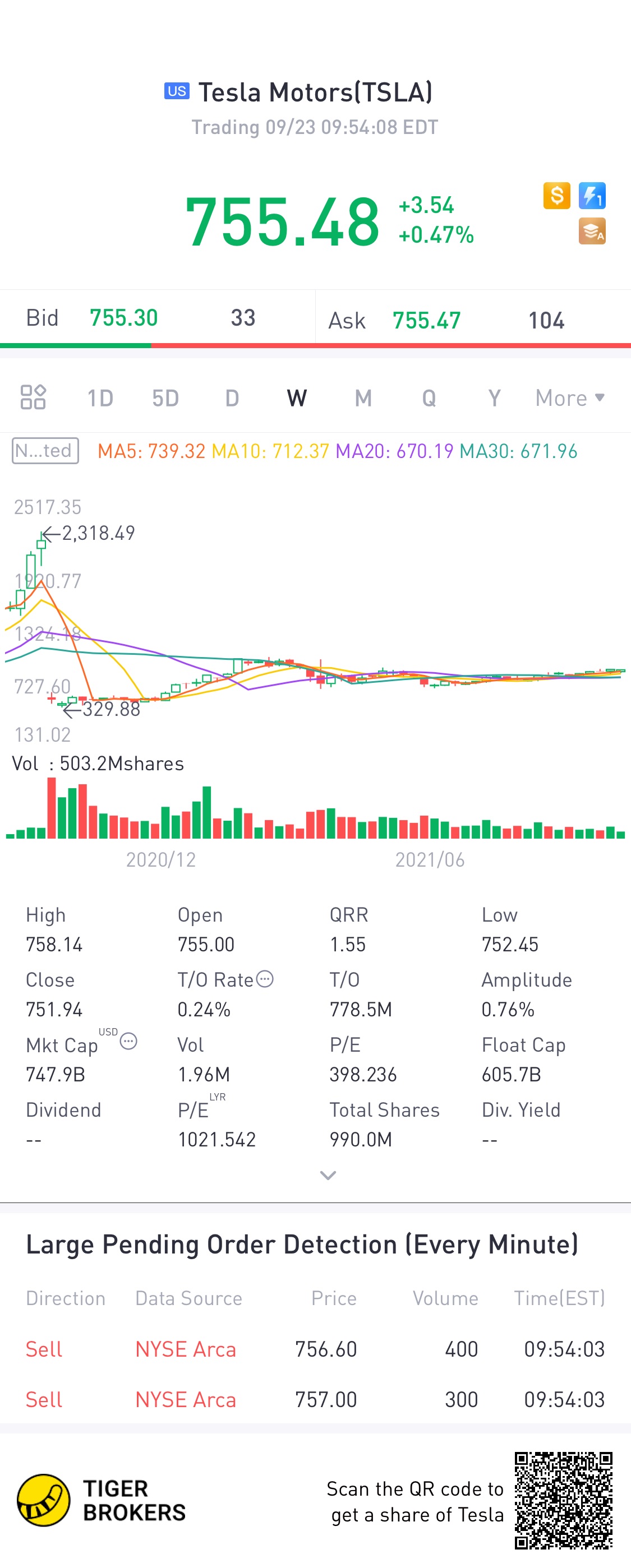Tap the 2021/06 date axis label
Viewport: 631px width, 1568px height.
coord(430,859)
